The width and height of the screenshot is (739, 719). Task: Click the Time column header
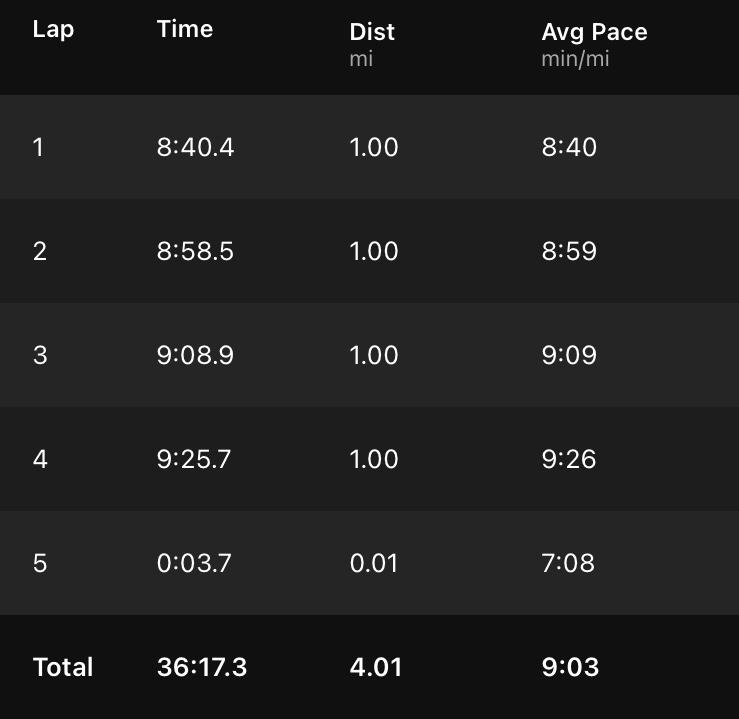[185, 28]
